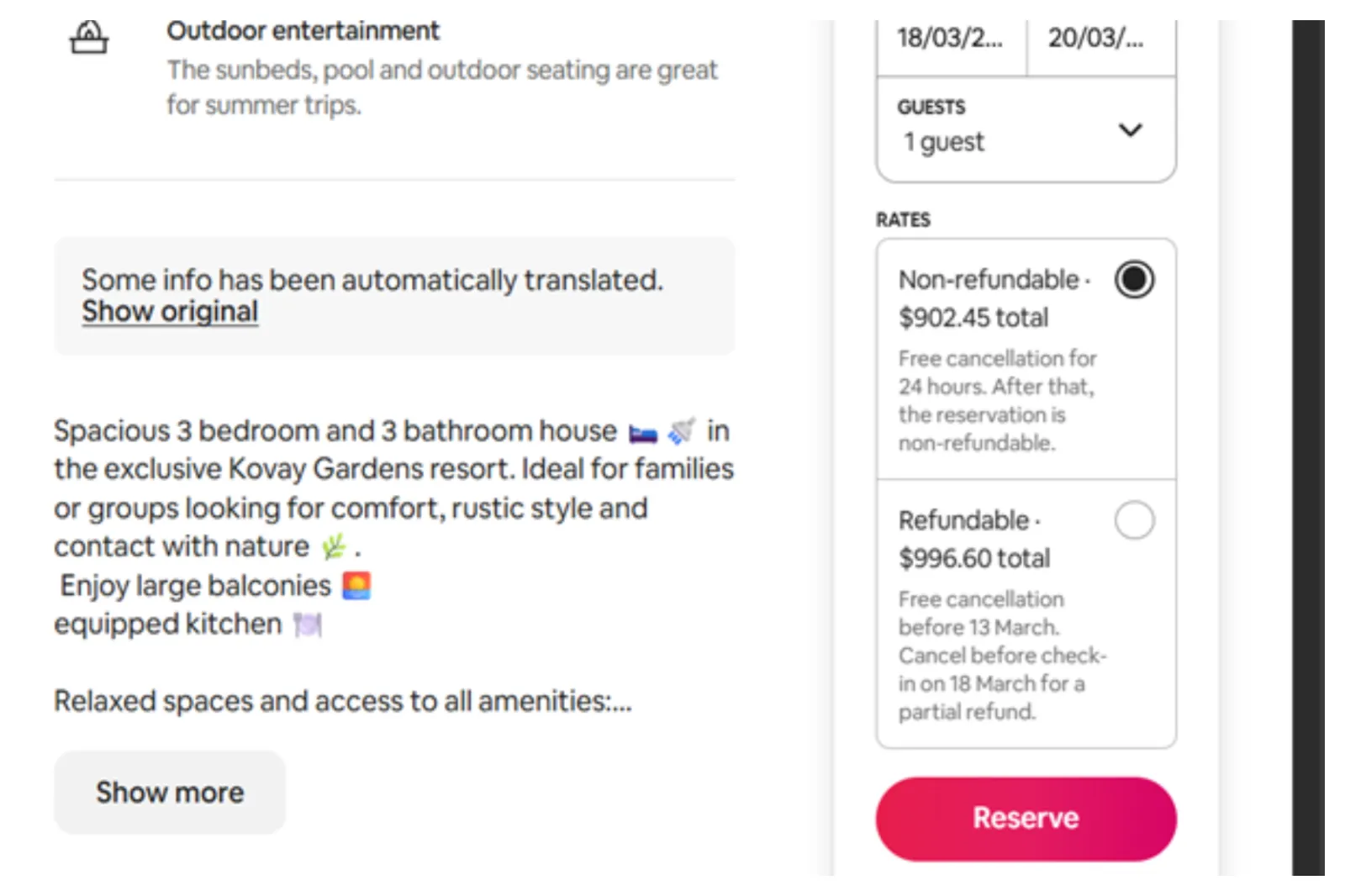The image size is (1345, 896).
Task: Expand the description with Show more
Action: [170, 792]
